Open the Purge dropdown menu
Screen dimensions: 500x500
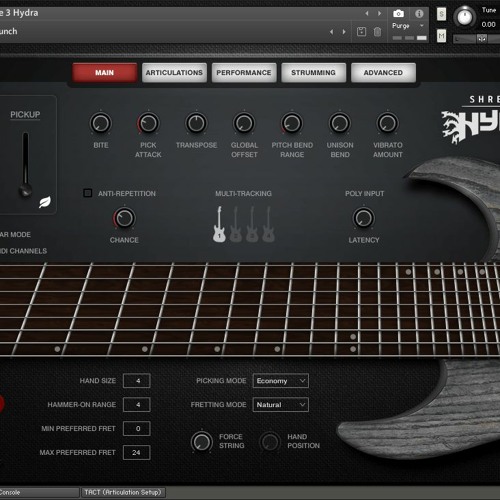coord(408,26)
